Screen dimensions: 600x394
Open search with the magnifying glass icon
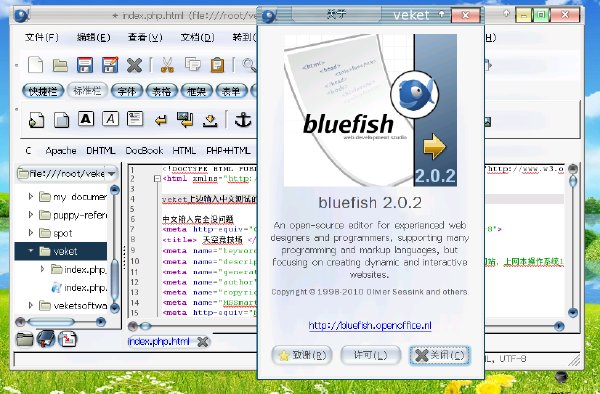tap(249, 65)
